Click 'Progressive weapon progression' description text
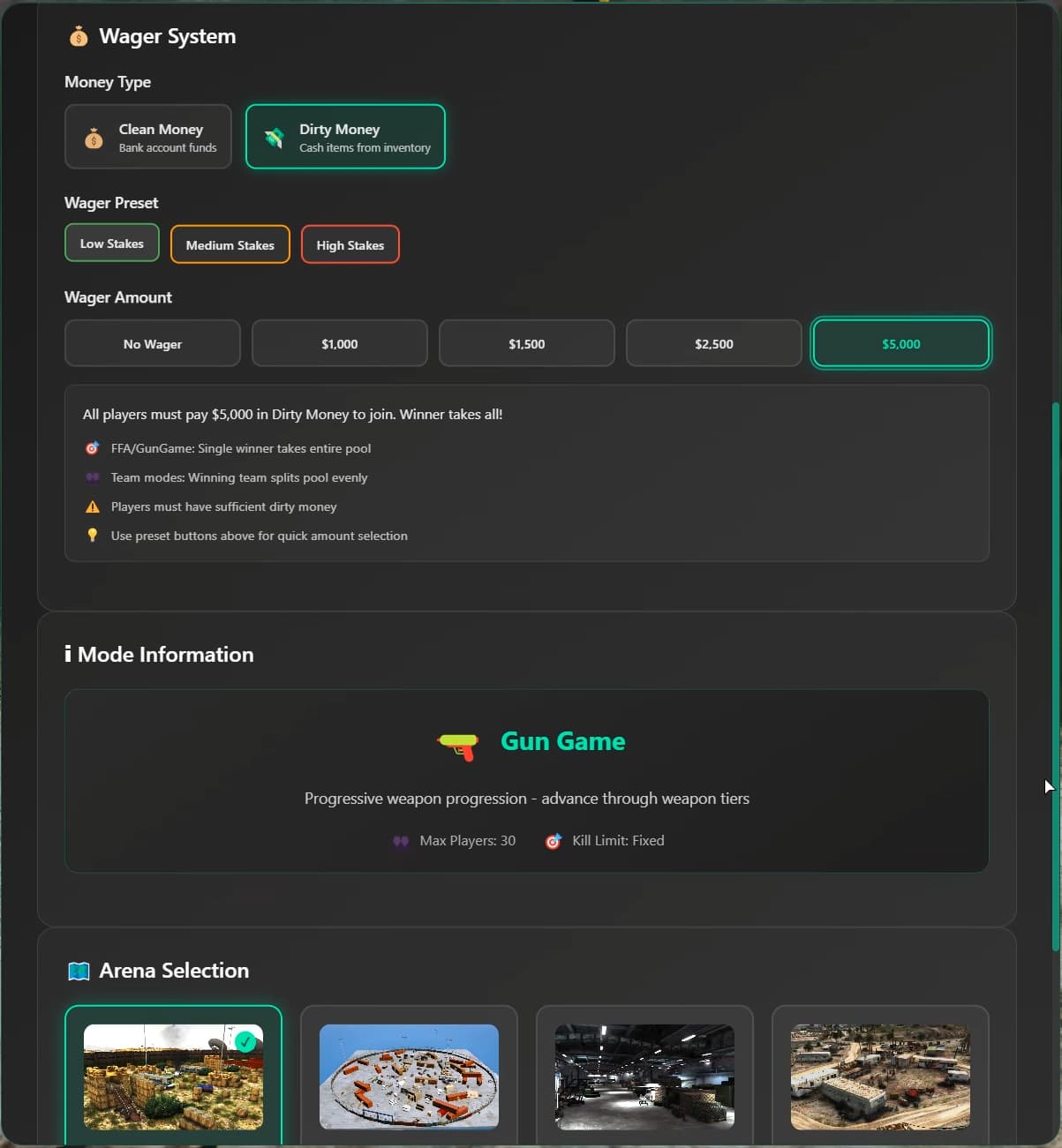This screenshot has width=1062, height=1148. click(x=527, y=799)
